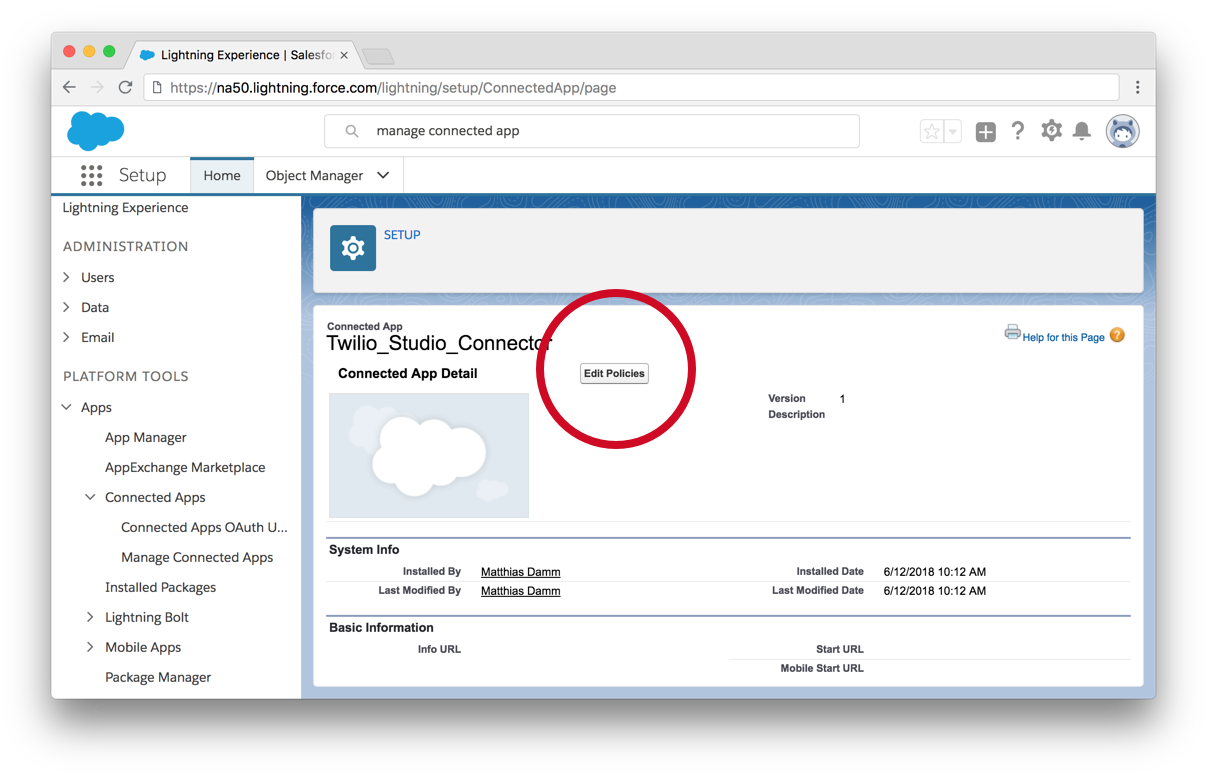1208x780 pixels.
Task: Click the browser forward arrow
Action: (97, 87)
